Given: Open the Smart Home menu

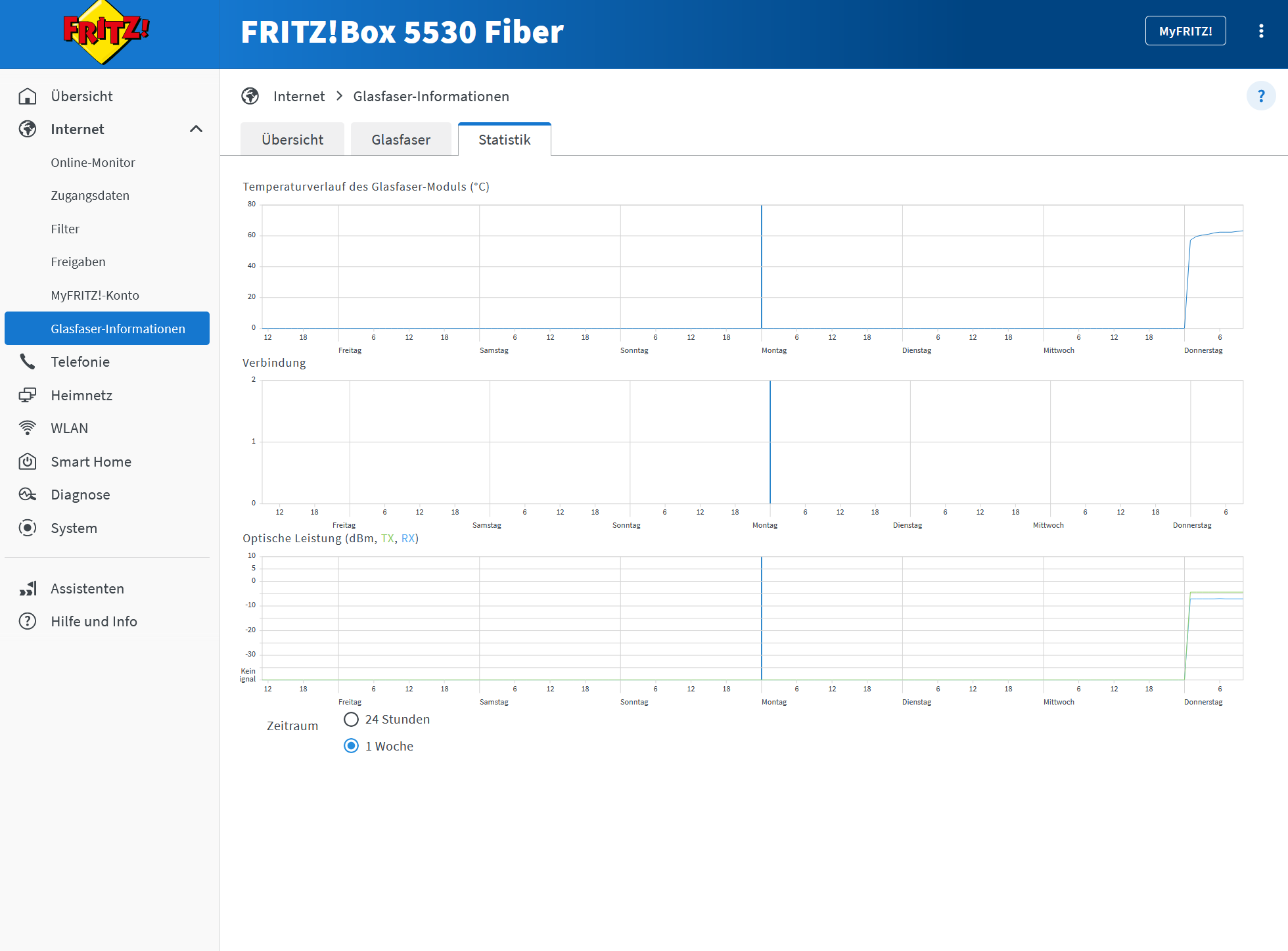Looking at the screenshot, I should (91, 461).
